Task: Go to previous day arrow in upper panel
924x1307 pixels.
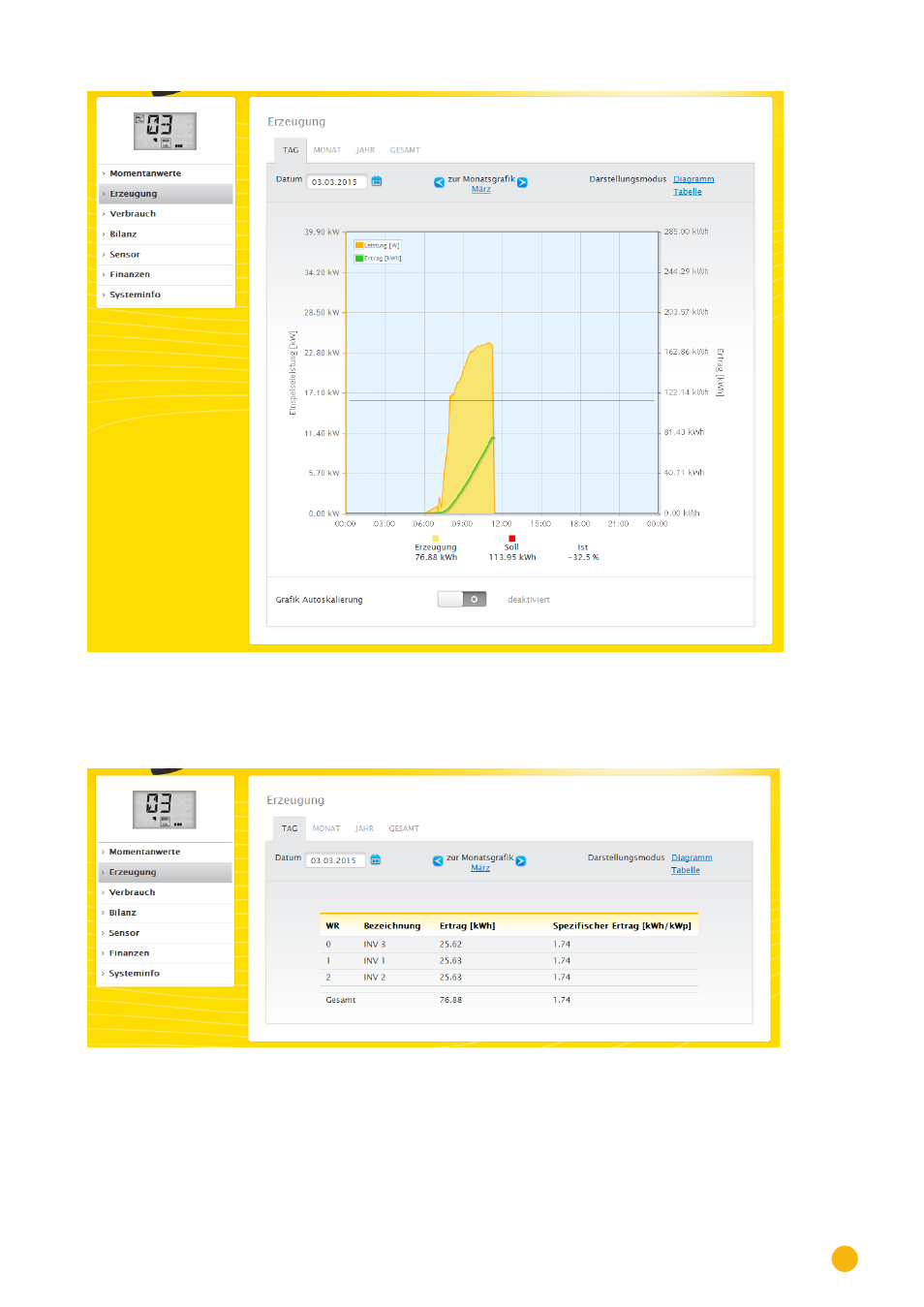Action: point(439,182)
